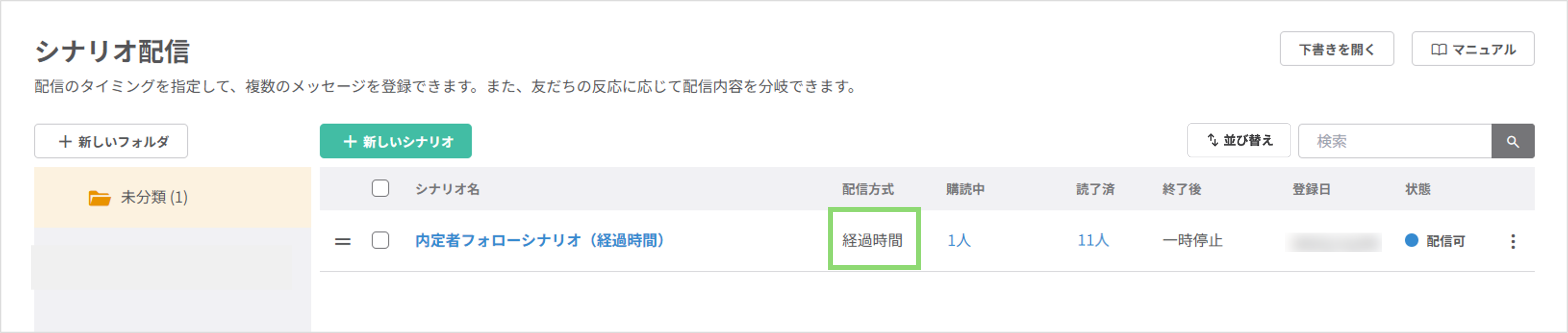Click the 配信方式 column header
The height and width of the screenshot is (333, 1568).
(x=868, y=190)
